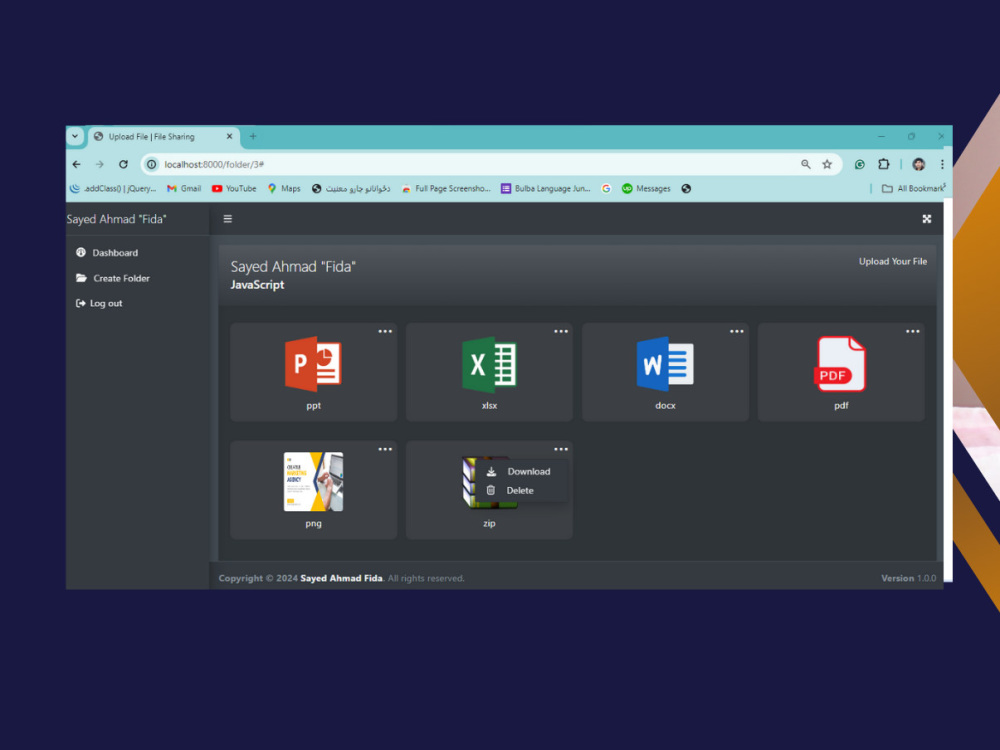
Task: Click the docx file name label
Action: pos(665,406)
